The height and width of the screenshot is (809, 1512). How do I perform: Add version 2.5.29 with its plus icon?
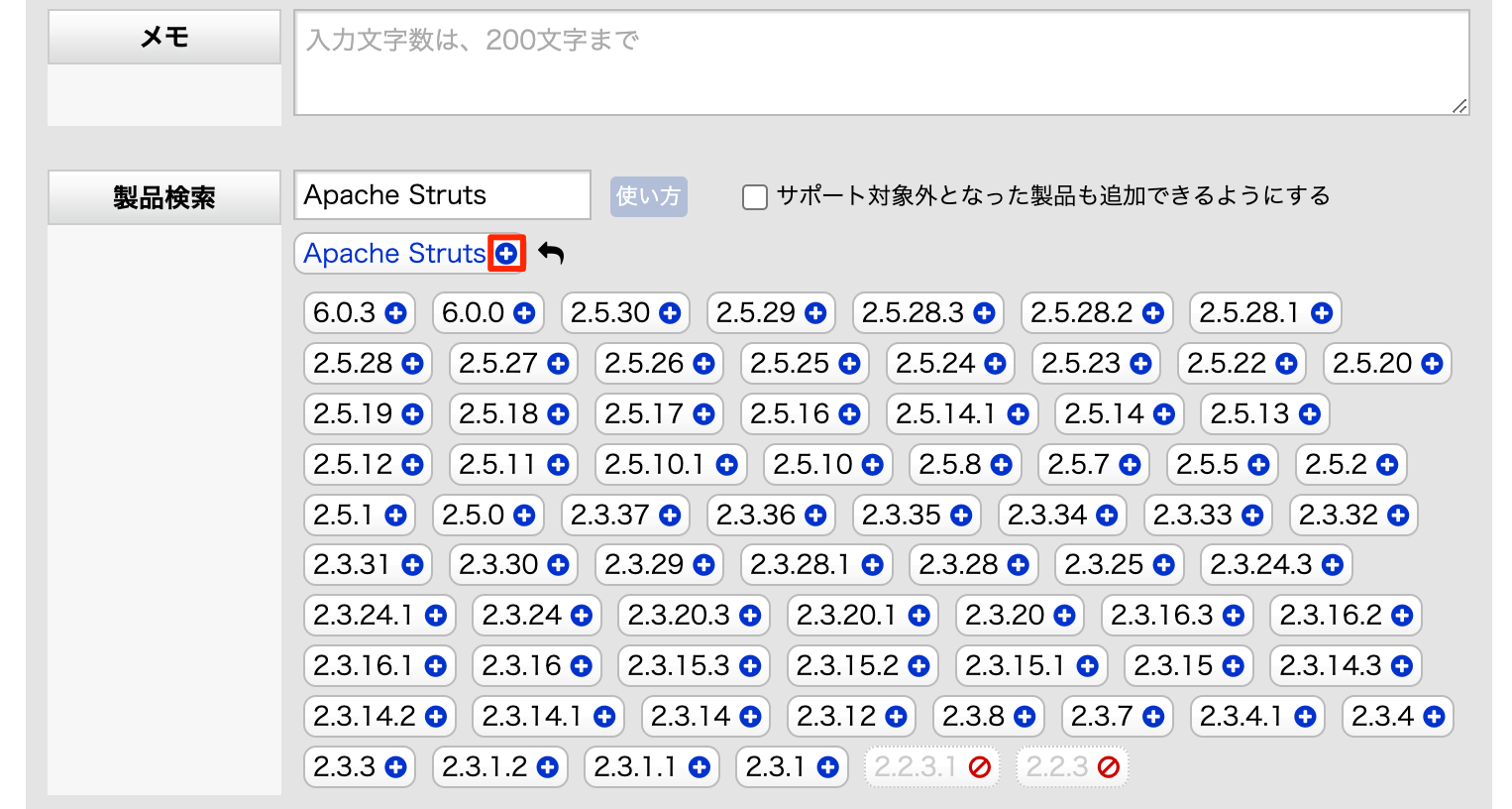pos(815,313)
